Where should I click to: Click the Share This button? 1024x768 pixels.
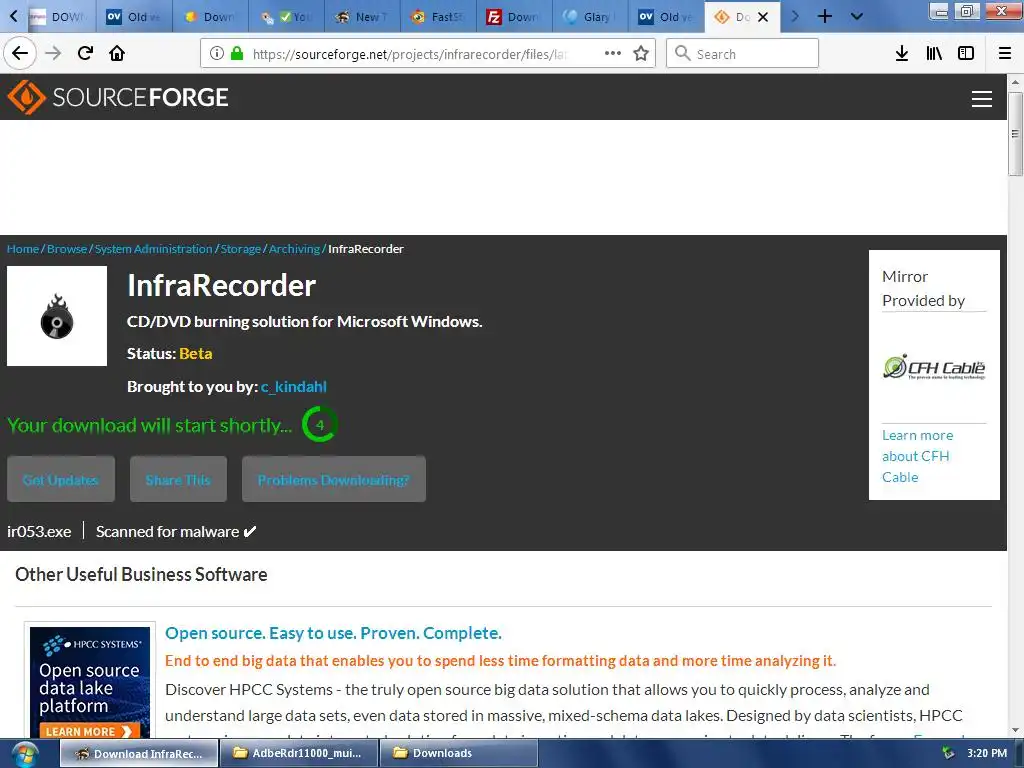pyautogui.click(x=178, y=479)
